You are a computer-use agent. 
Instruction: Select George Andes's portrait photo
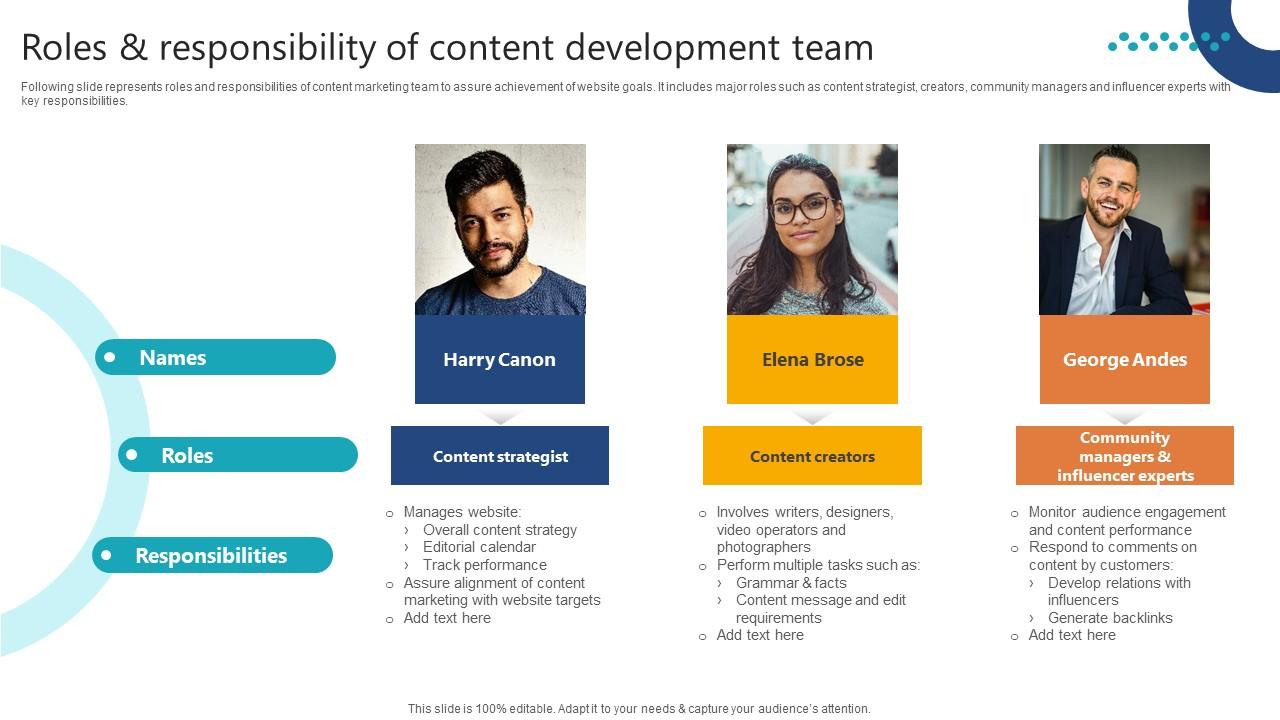click(x=1124, y=229)
